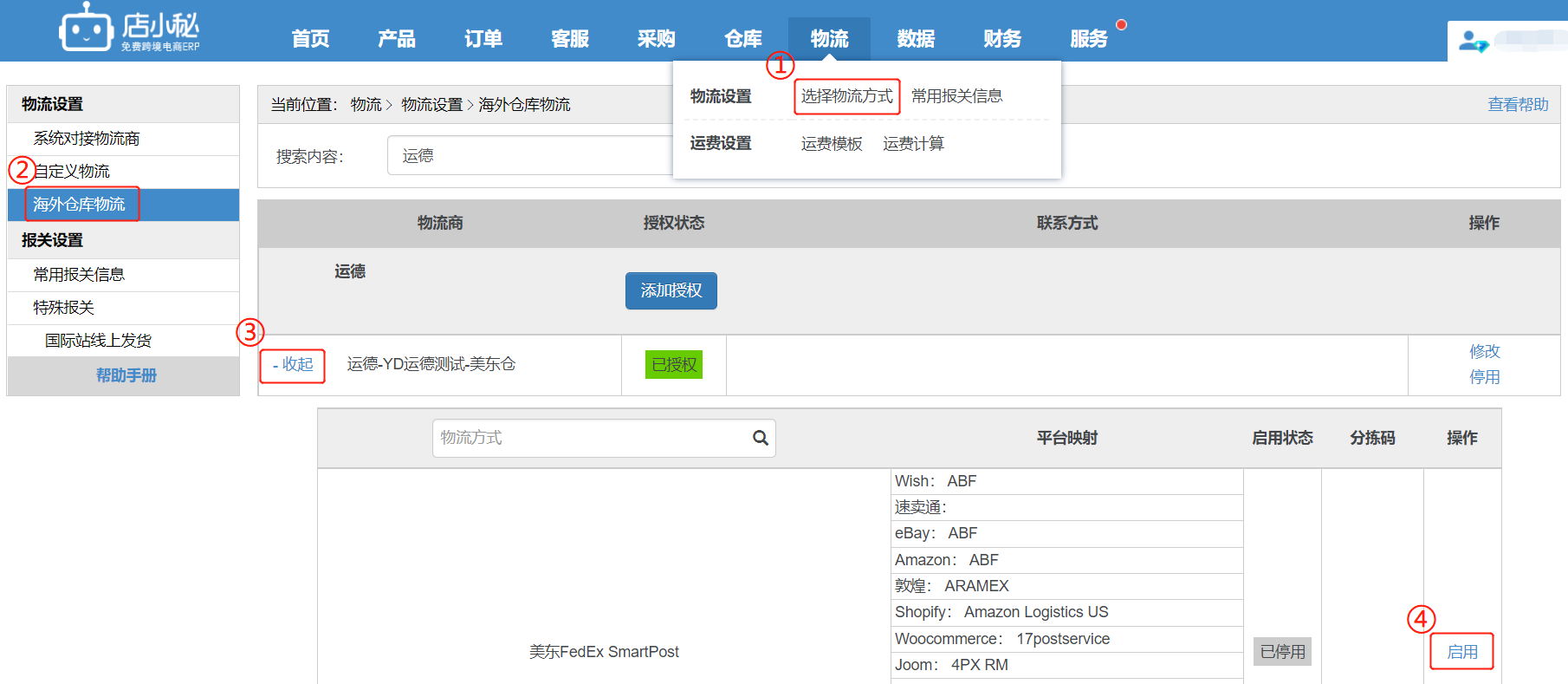Open the 订单 menu
Image resolution: width=1568 pixels, height=684 pixels.
tap(483, 39)
